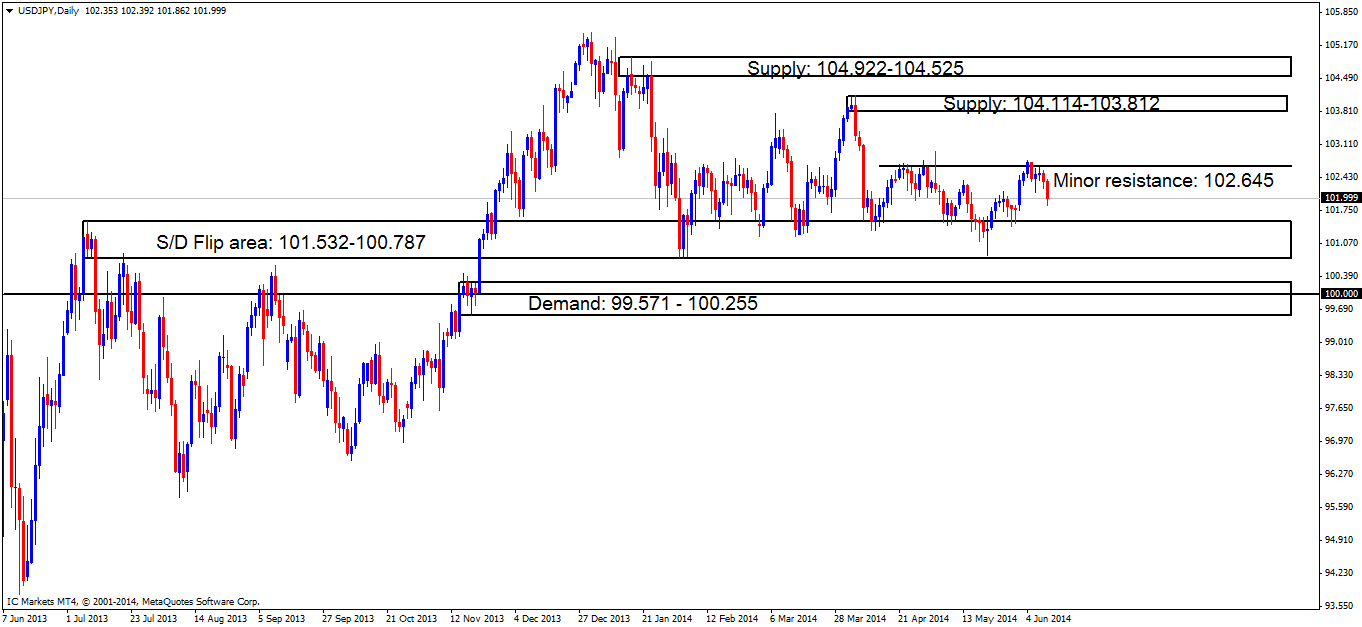Click the 4 Dec 2013 date label
This screenshot has height=627, width=1362.
[538, 619]
